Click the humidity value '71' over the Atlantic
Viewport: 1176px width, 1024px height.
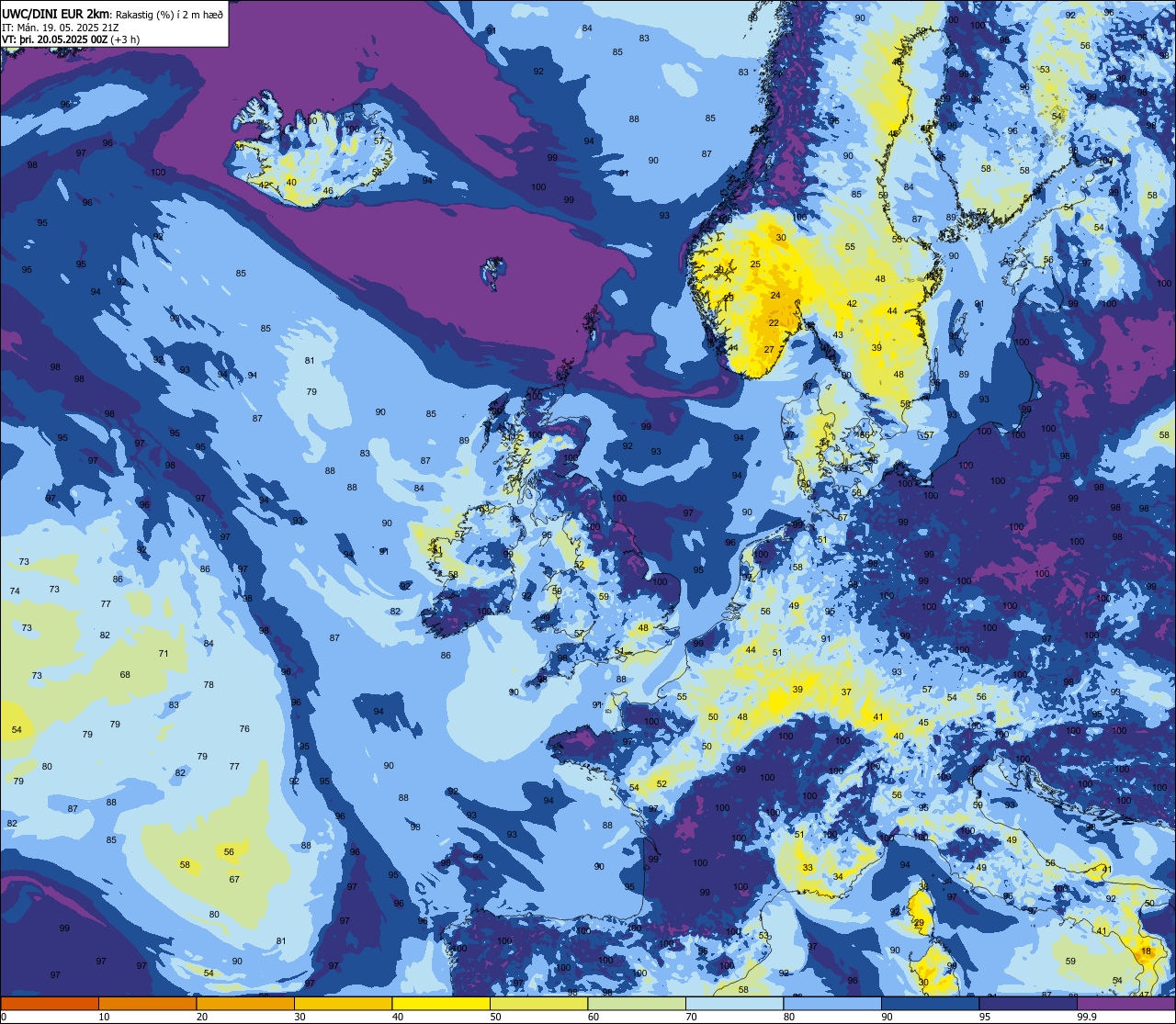[x=164, y=654]
